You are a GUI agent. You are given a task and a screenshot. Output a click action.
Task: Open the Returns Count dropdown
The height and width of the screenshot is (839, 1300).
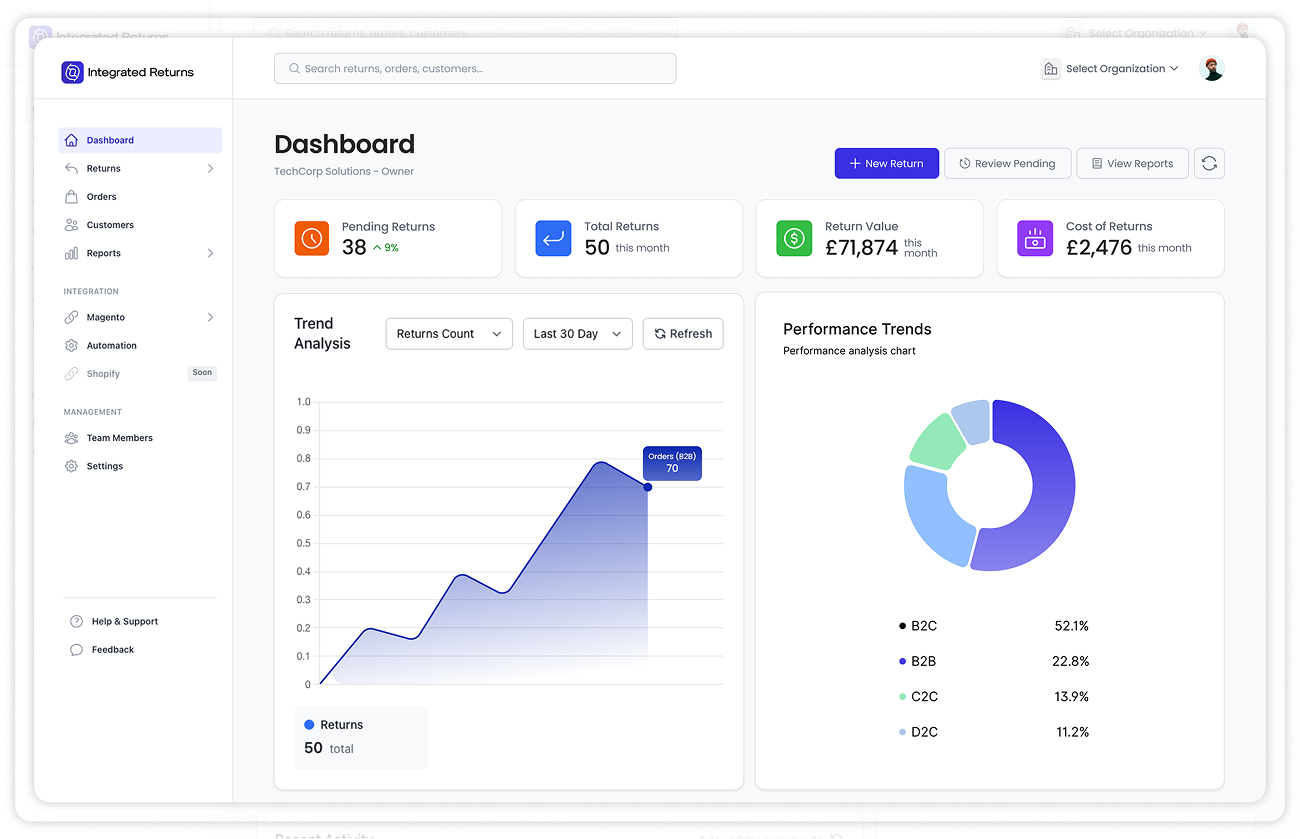[x=448, y=334]
